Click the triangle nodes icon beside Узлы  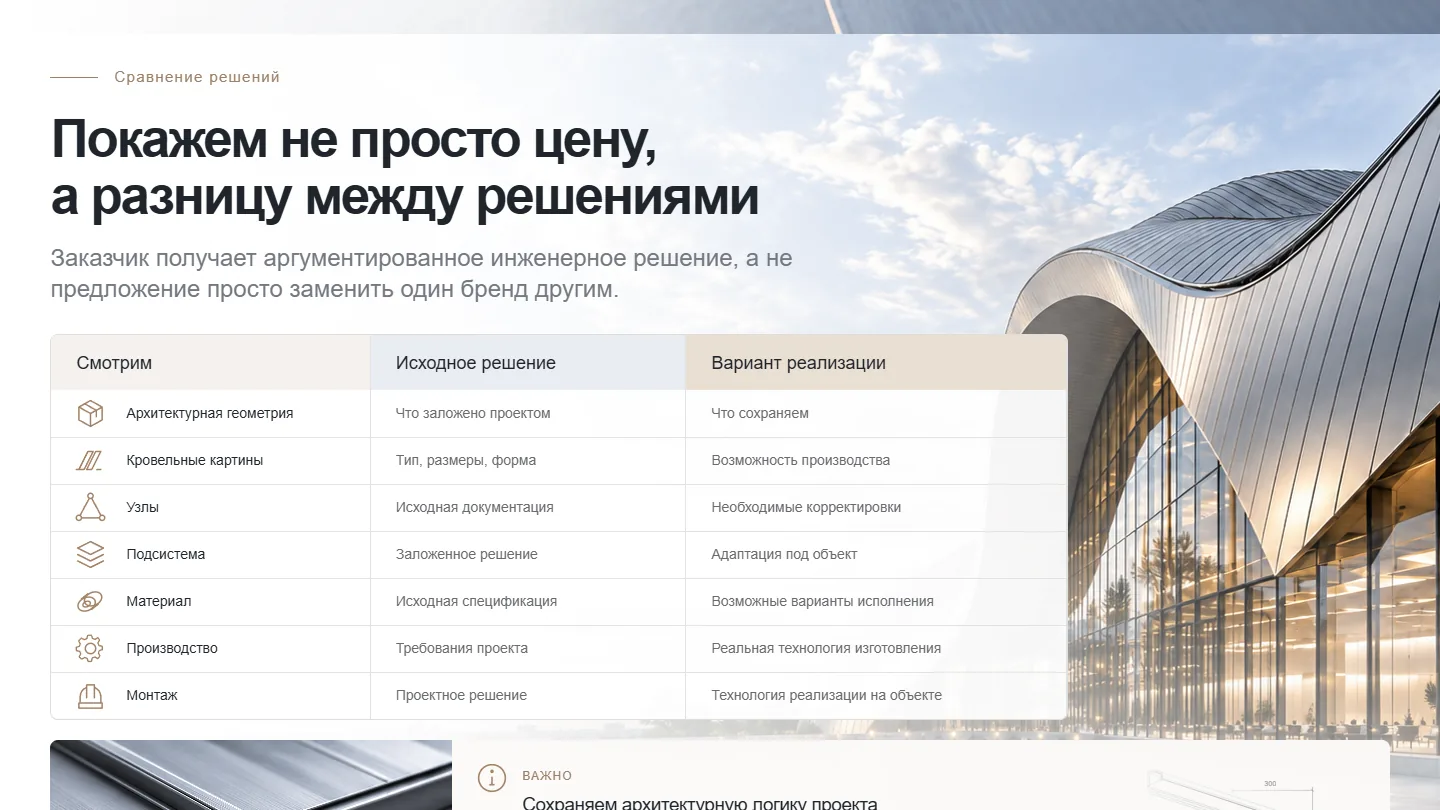pyautogui.click(x=90, y=507)
